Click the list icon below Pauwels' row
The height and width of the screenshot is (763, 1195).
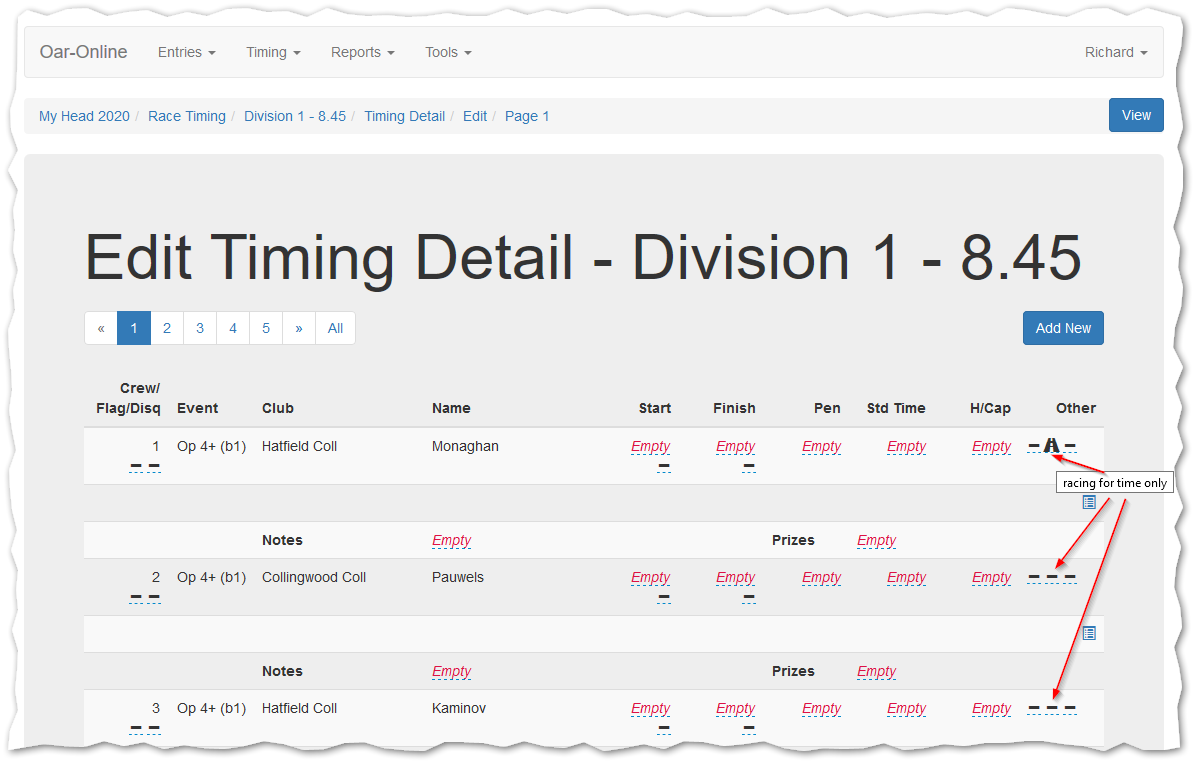[1089, 633]
